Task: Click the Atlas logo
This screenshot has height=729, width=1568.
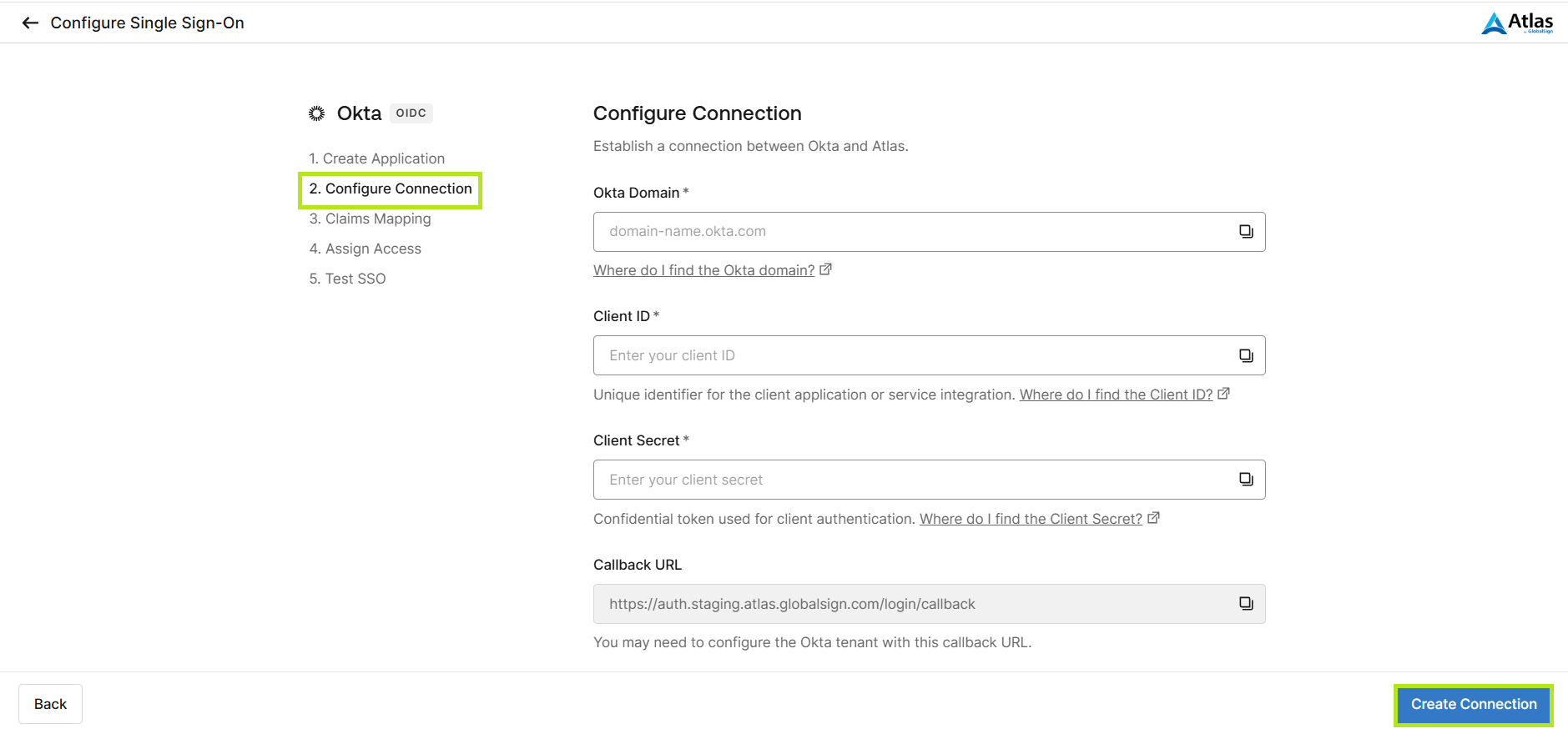Action: [1516, 23]
